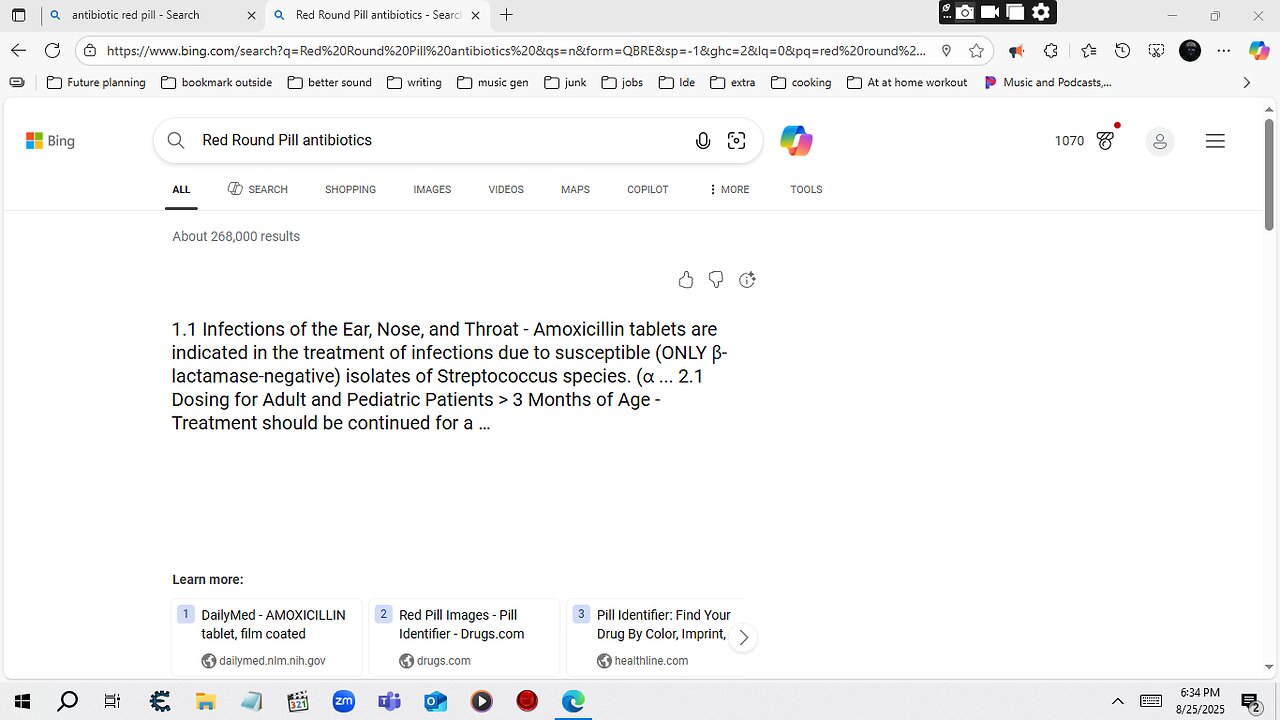Go back with browser back arrow
Viewport: 1280px width, 720px height.
(x=18, y=50)
